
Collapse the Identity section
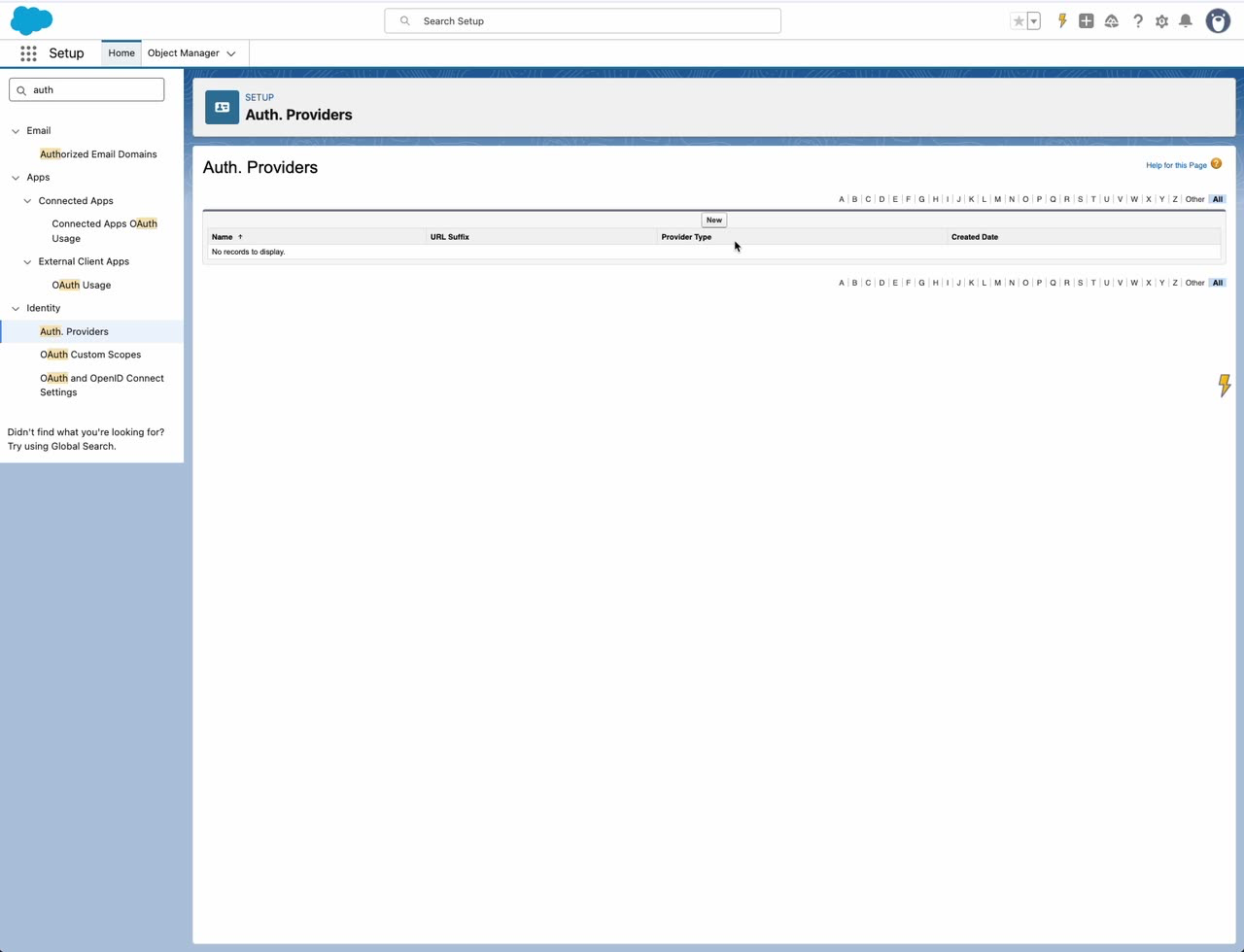click(16, 308)
